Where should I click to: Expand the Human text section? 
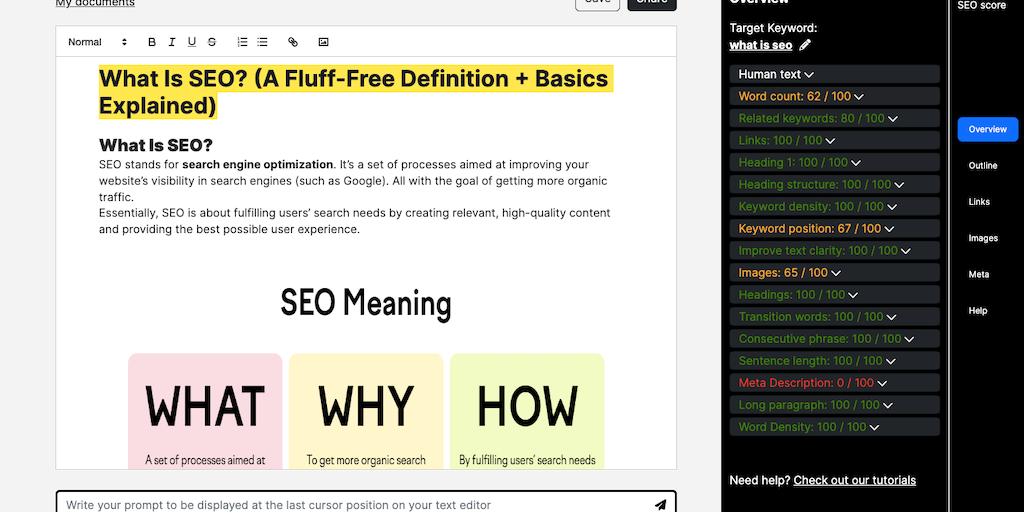pyautogui.click(x=835, y=74)
